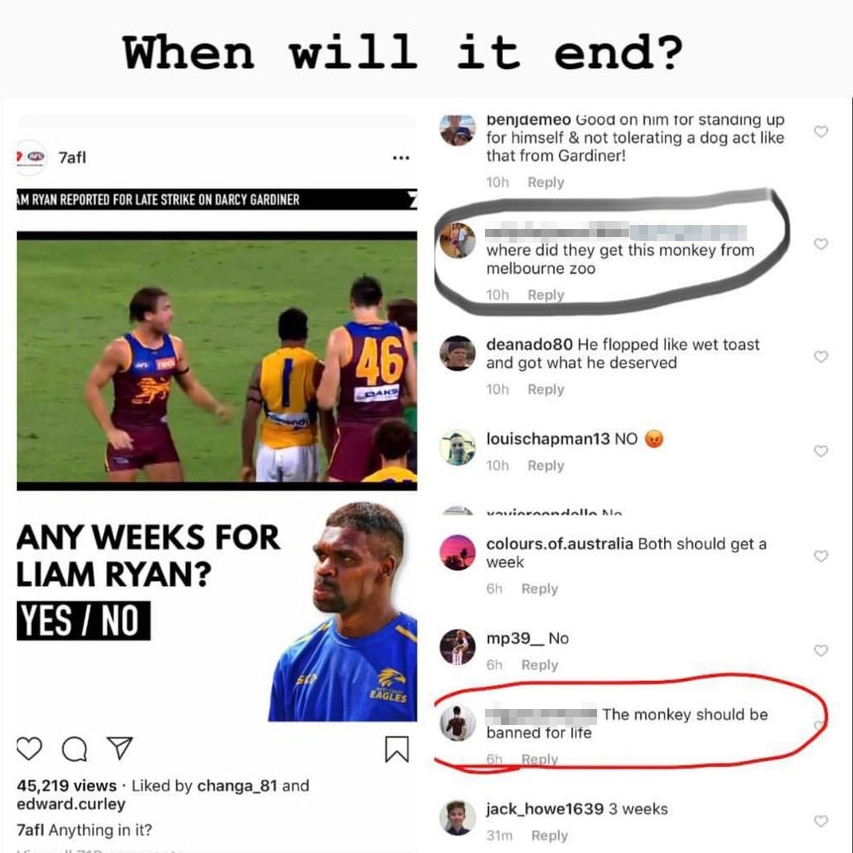Reply to benjdemeo's comment
Image resolution: width=853 pixels, height=853 pixels.
[x=546, y=182]
